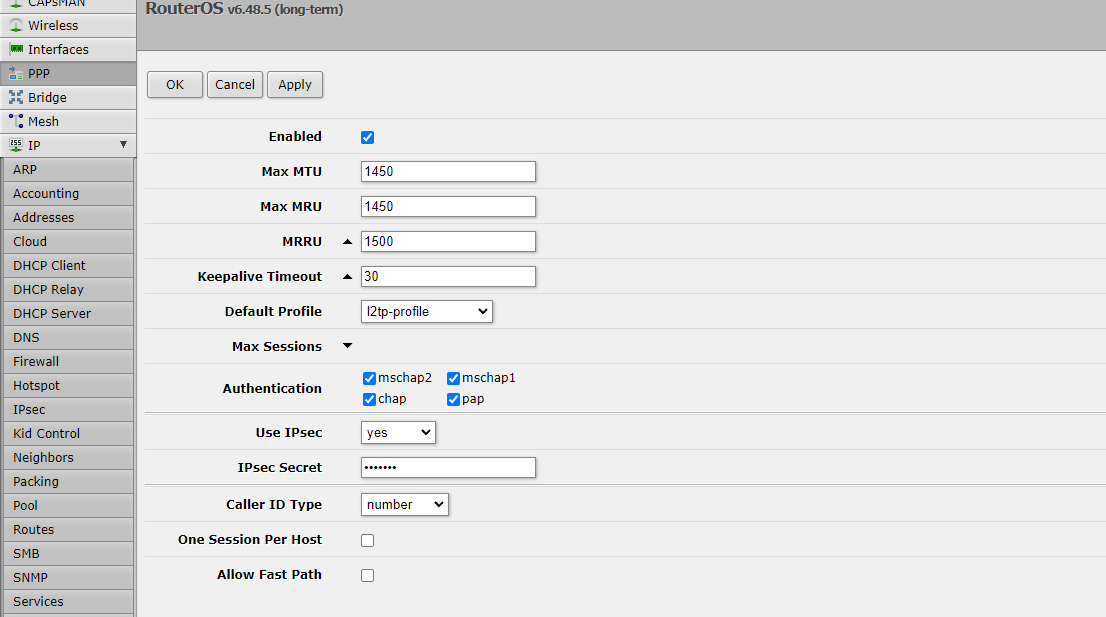This screenshot has width=1106, height=617.
Task: Click the Apply button
Action: click(x=295, y=85)
